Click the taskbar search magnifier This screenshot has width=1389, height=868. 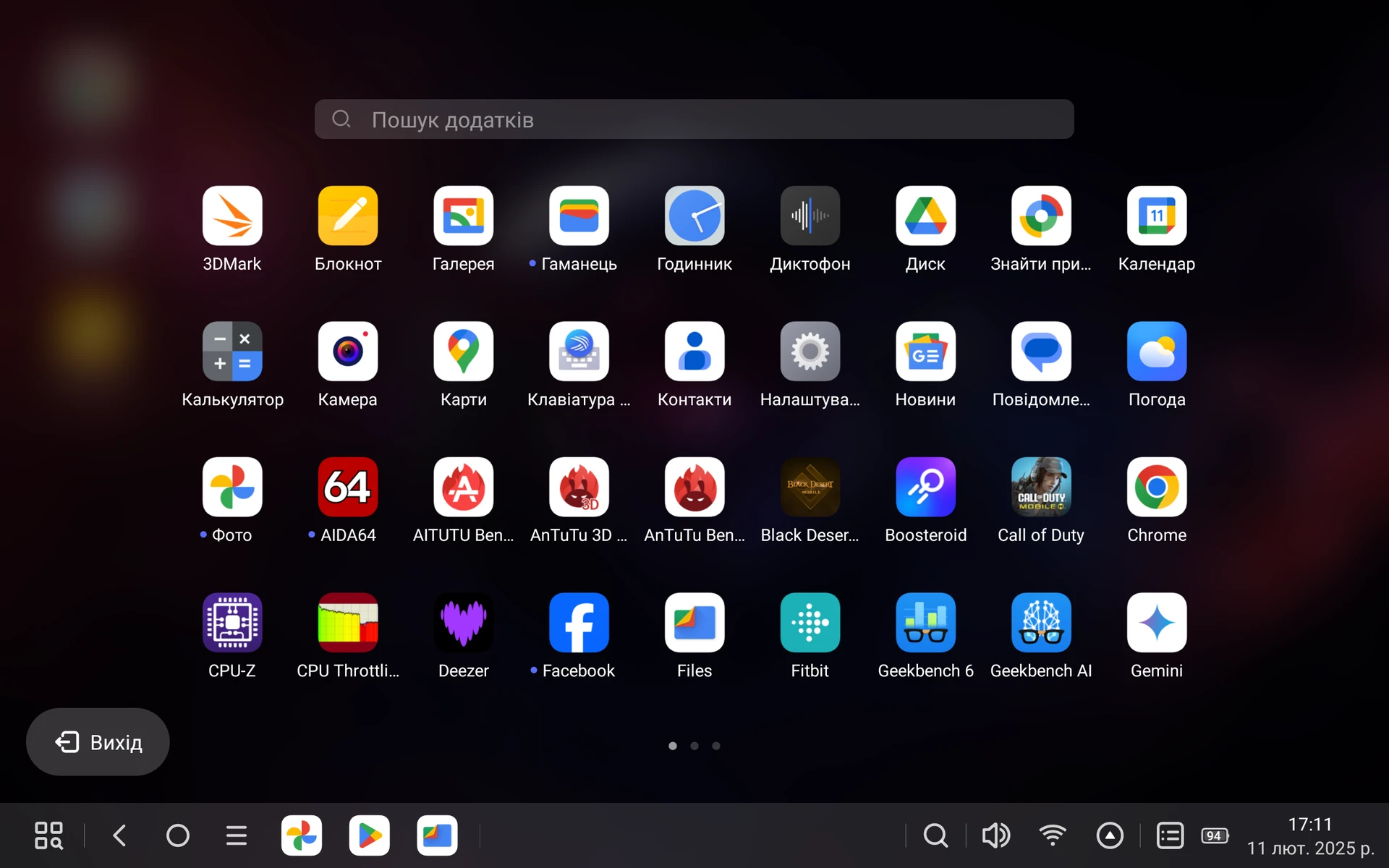tap(936, 835)
